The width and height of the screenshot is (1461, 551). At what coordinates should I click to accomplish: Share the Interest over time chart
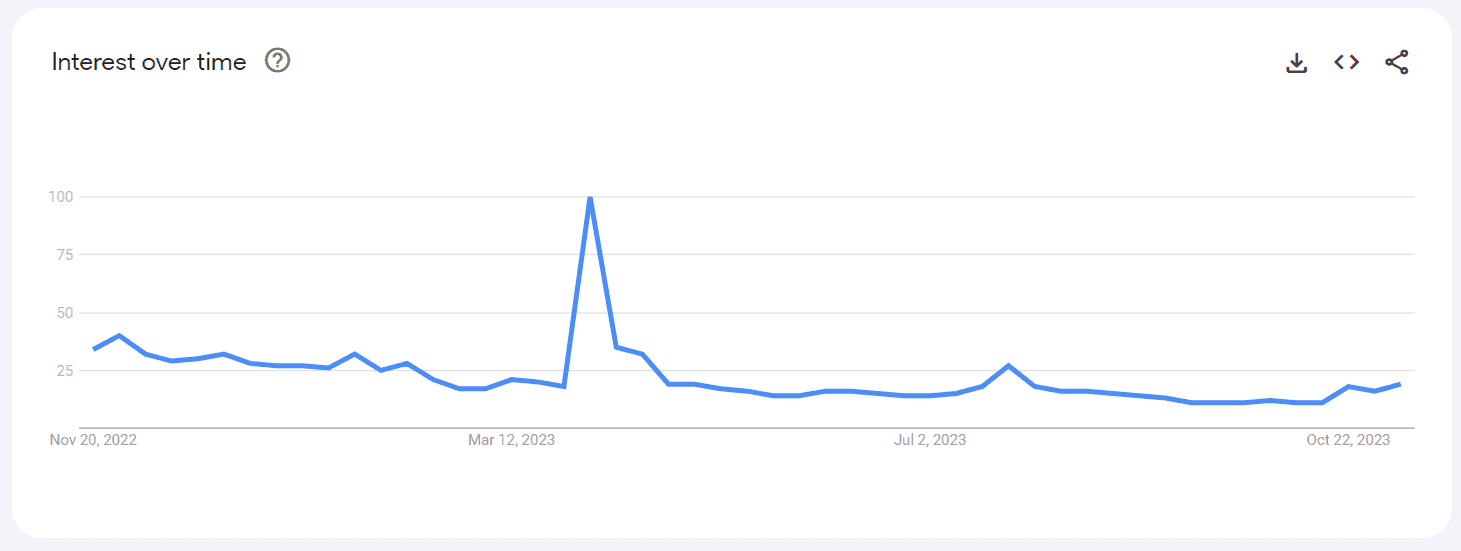[x=1396, y=62]
